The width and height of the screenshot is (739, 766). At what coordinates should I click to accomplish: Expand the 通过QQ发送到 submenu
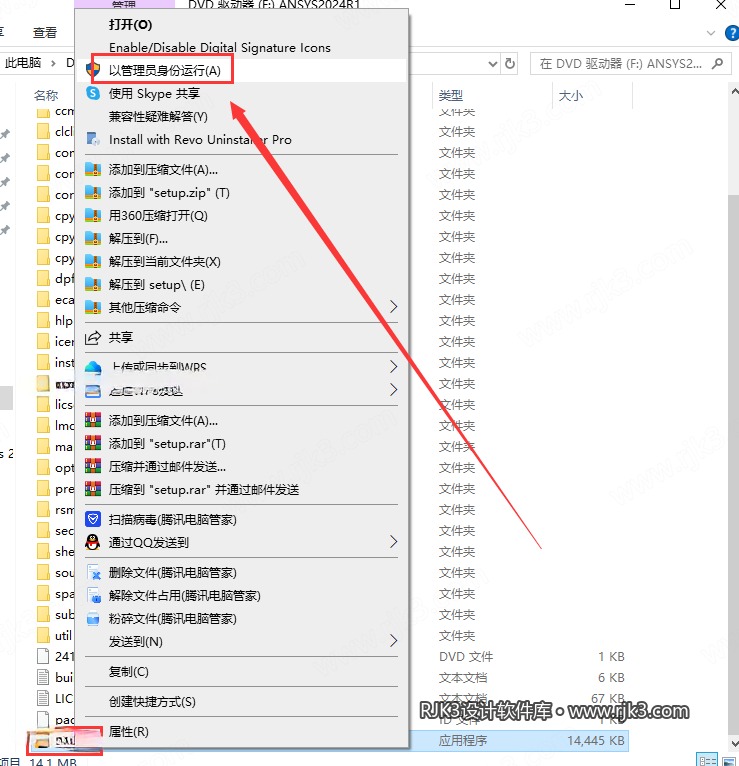pos(394,541)
